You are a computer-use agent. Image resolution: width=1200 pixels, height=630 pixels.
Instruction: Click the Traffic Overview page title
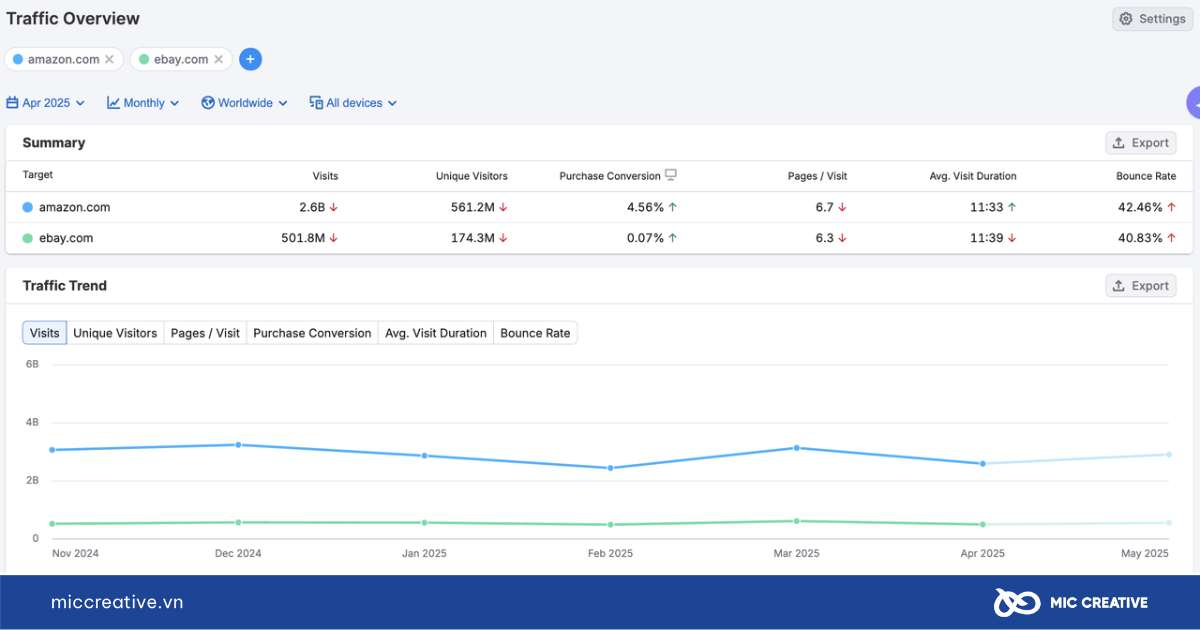(73, 18)
